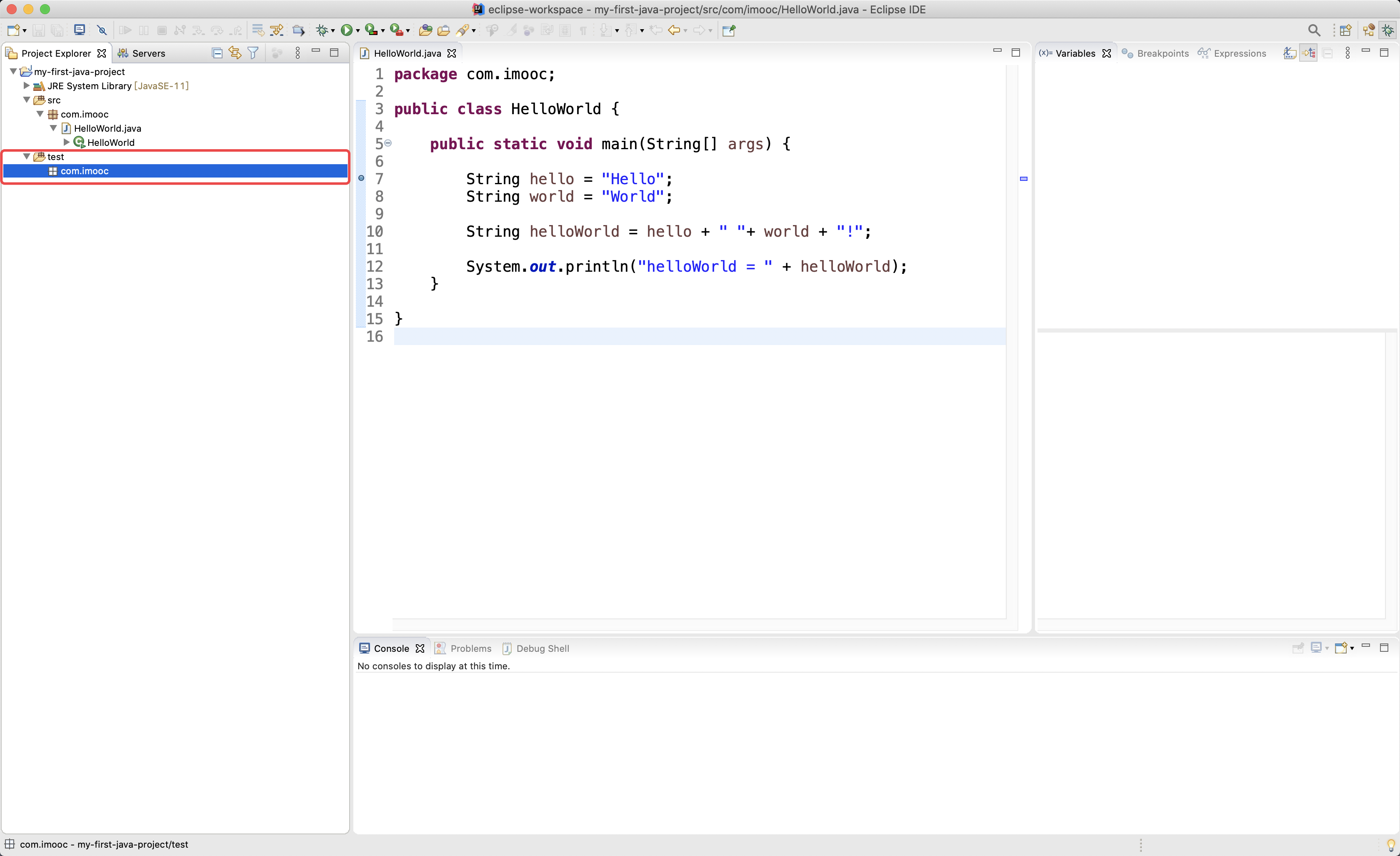Expand the HelloWorld class node
The image size is (1400, 856).
coord(66,143)
